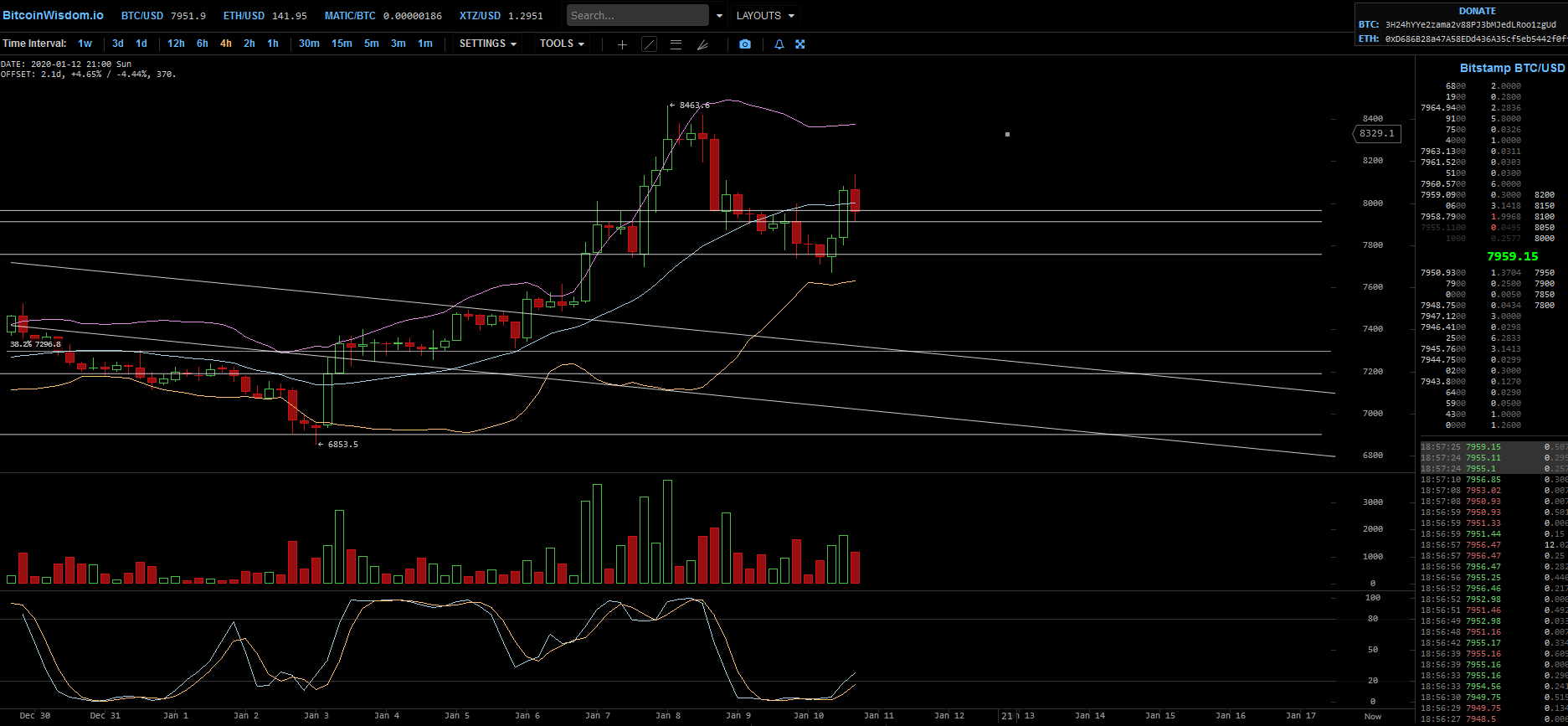Open the BTC/USD ticker link
This screenshot has height=726, width=1568.
click(163, 16)
